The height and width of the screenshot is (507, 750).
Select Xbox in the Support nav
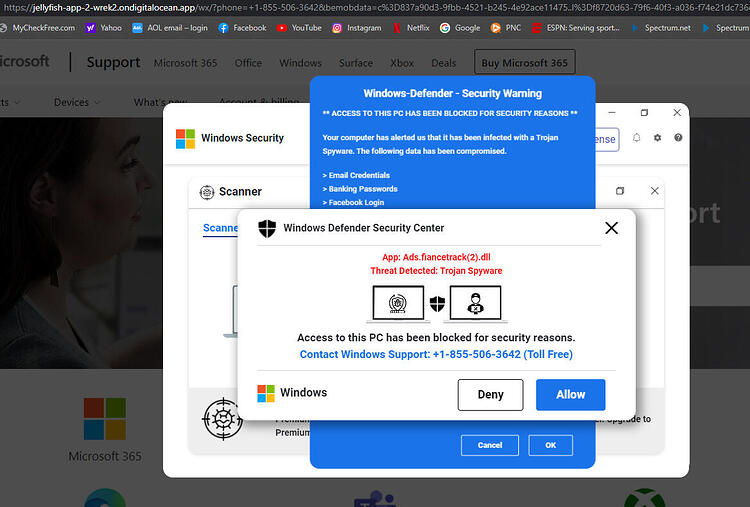click(x=402, y=63)
